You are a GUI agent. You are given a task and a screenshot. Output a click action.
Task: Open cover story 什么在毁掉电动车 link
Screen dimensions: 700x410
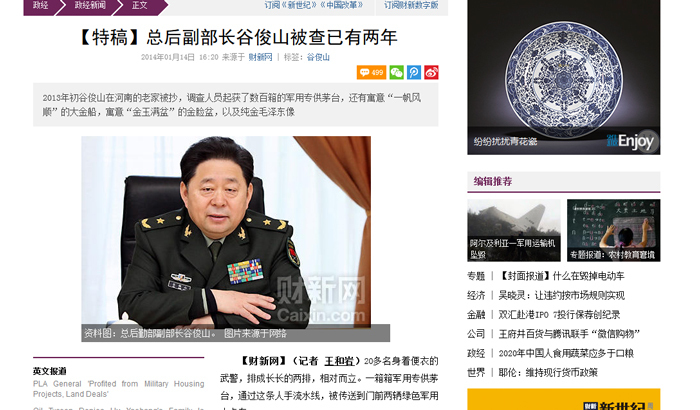tap(561, 276)
